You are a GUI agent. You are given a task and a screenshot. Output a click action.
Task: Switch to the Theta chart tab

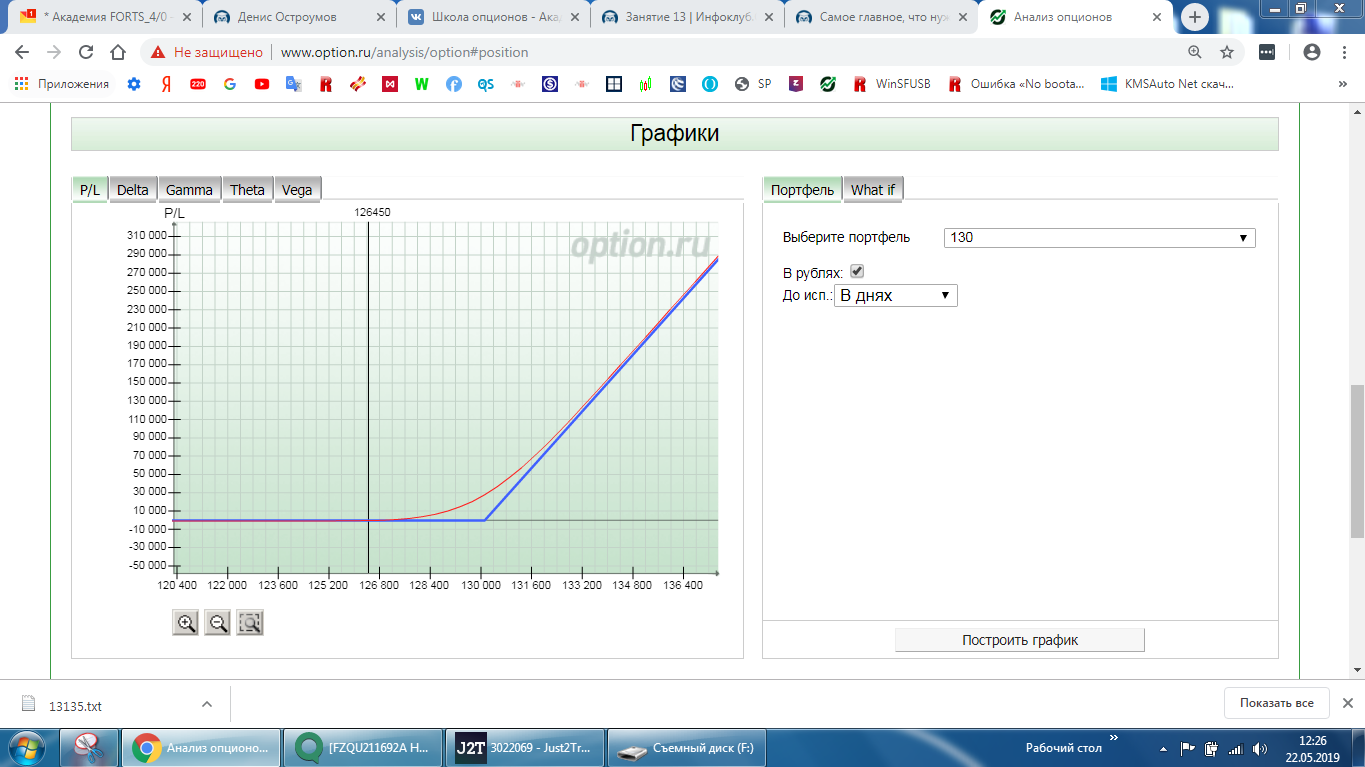click(247, 189)
